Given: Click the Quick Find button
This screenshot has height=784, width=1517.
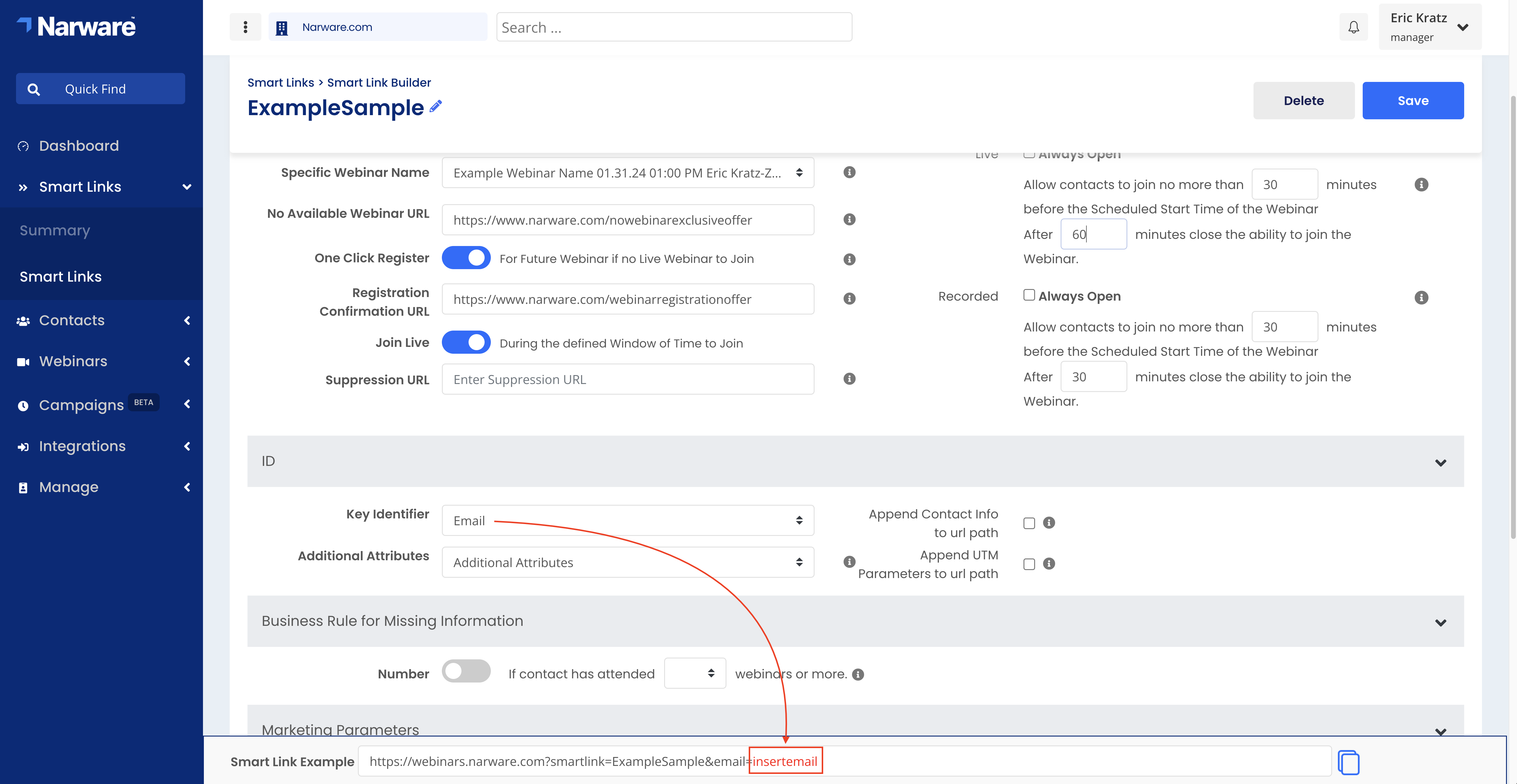Looking at the screenshot, I should pyautogui.click(x=100, y=89).
